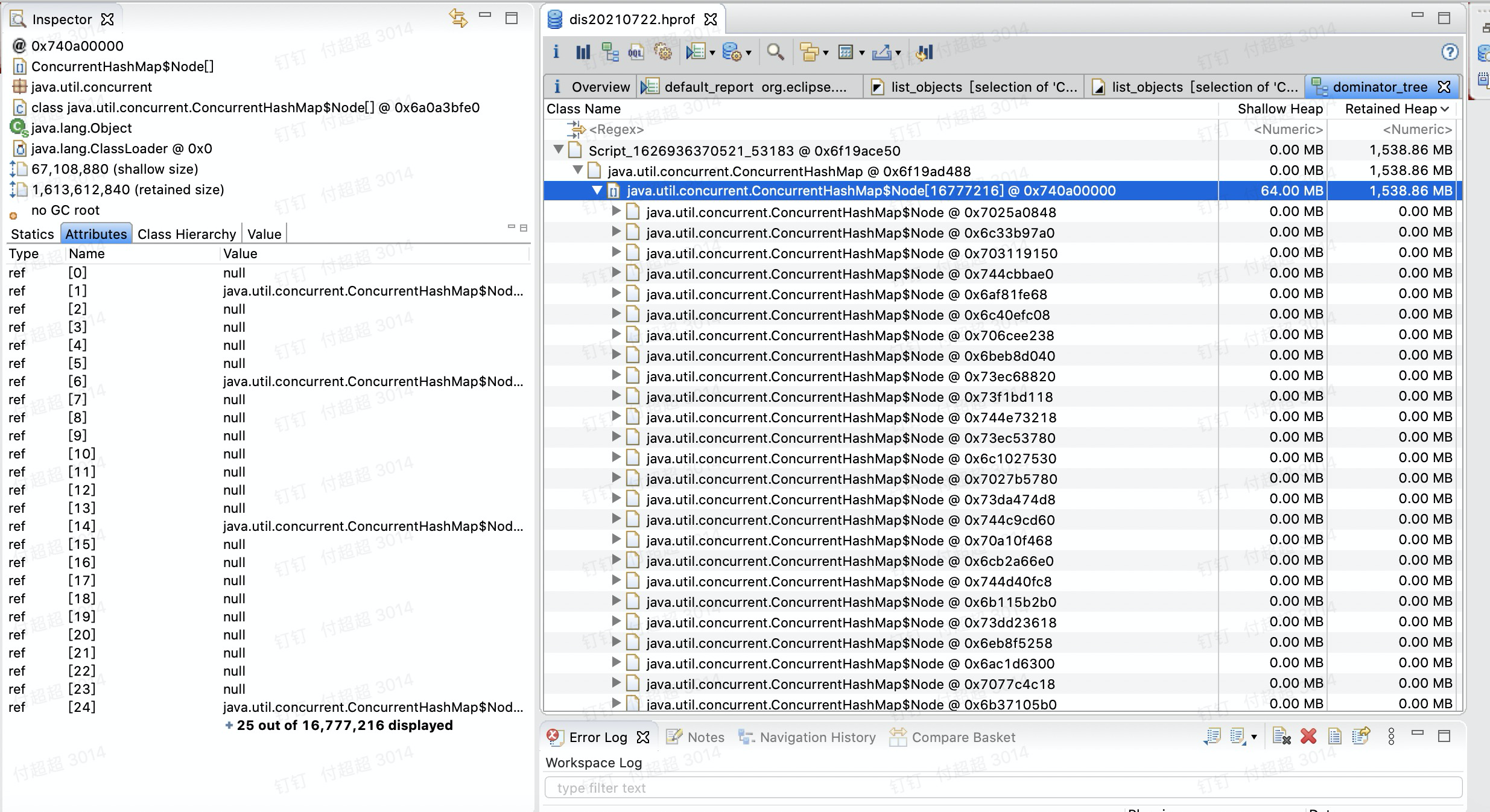Collapse the Script_1626936370521_53183 tree node
Viewport: 1490px width, 812px height.
558,150
